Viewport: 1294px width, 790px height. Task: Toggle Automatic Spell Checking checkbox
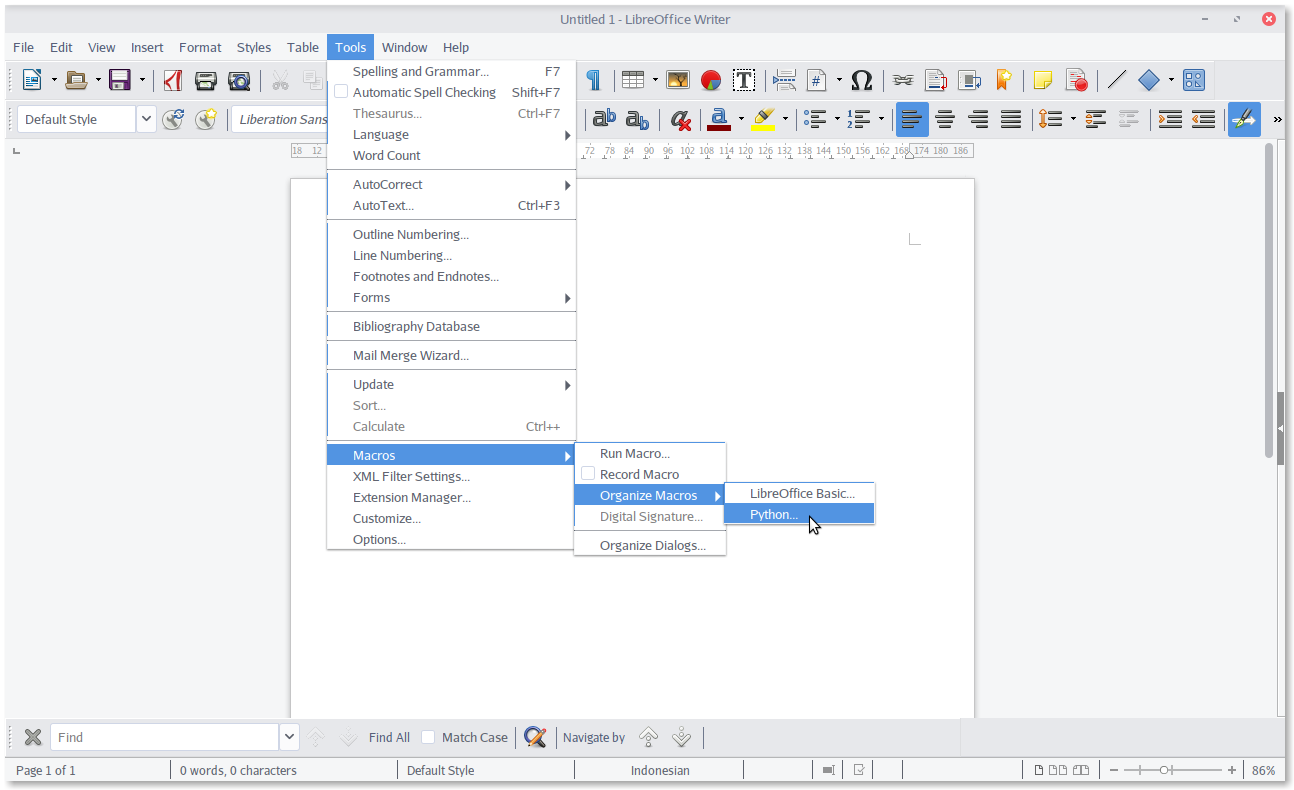(x=340, y=92)
